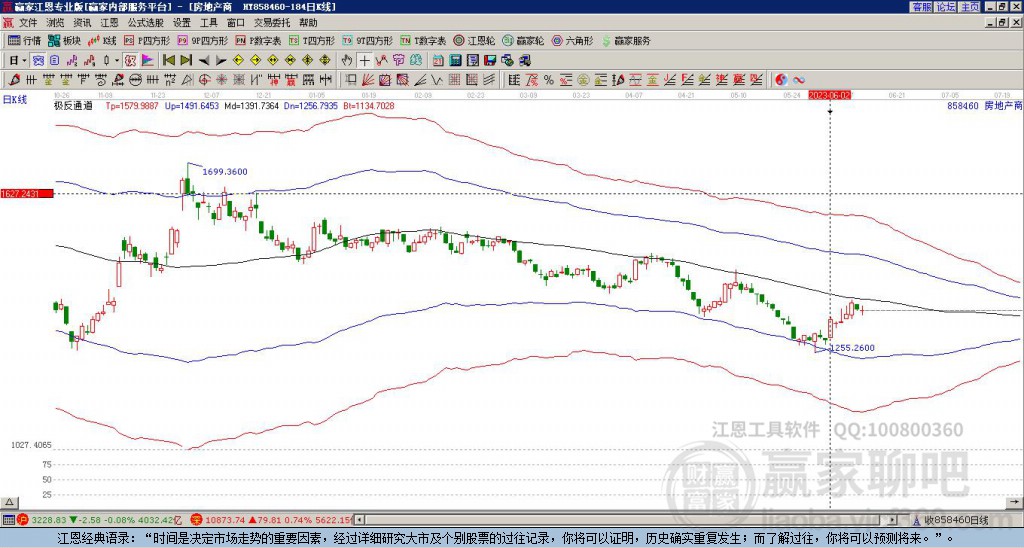Switch to K线 chart tool

[102, 40]
